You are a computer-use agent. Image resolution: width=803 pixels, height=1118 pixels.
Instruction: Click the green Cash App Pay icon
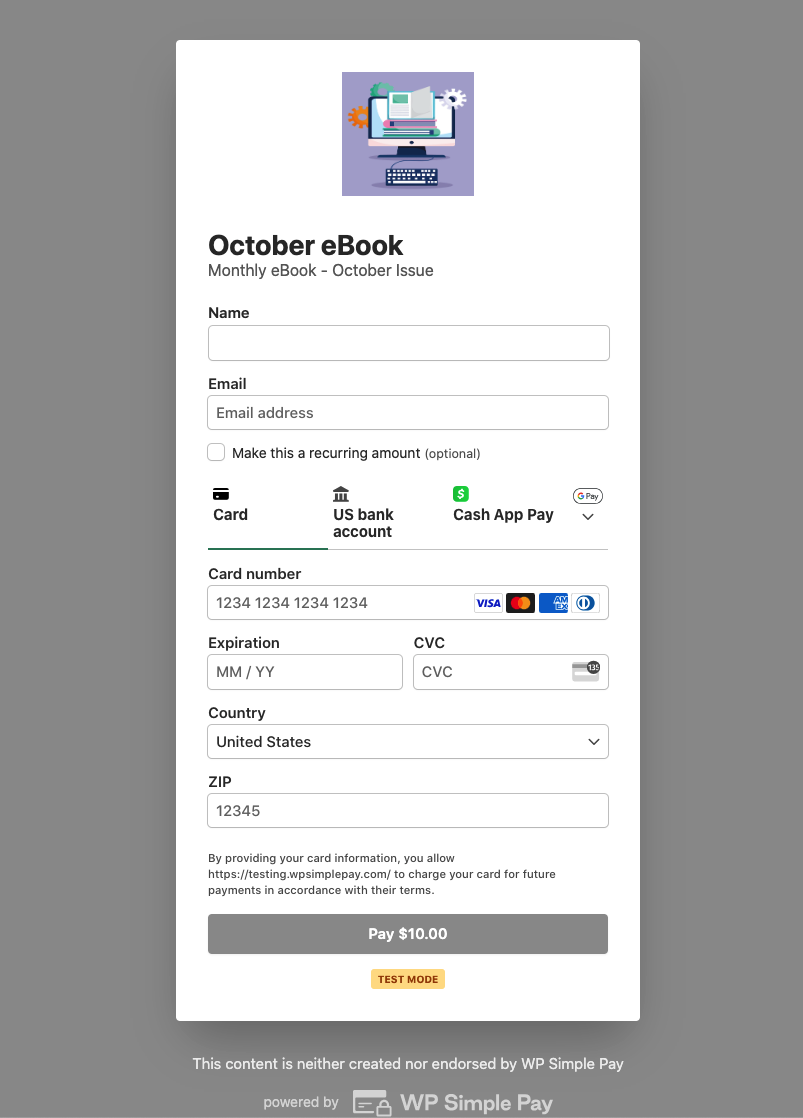pyautogui.click(x=460, y=493)
